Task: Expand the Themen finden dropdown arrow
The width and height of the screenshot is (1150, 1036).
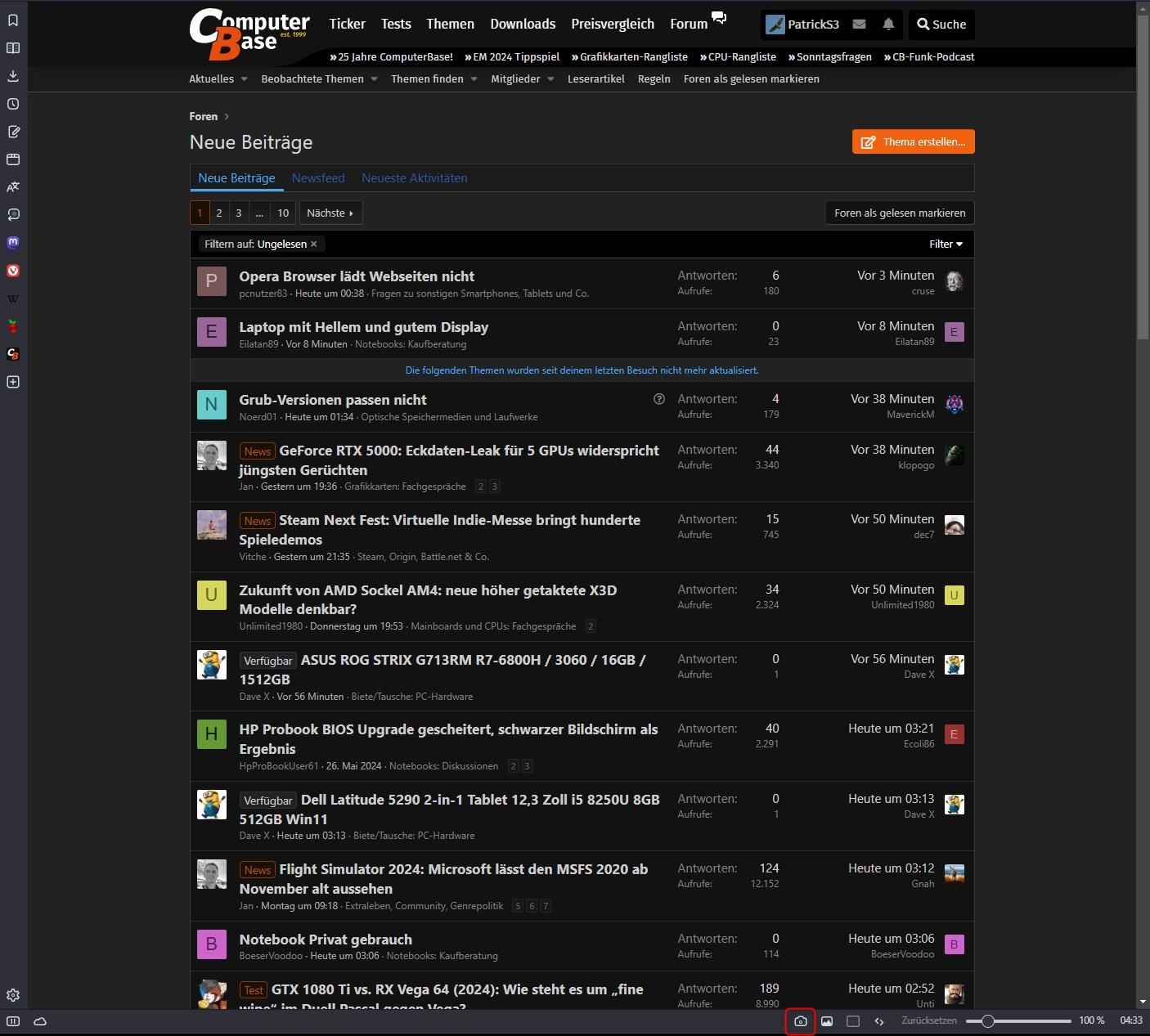Action: pos(474,79)
